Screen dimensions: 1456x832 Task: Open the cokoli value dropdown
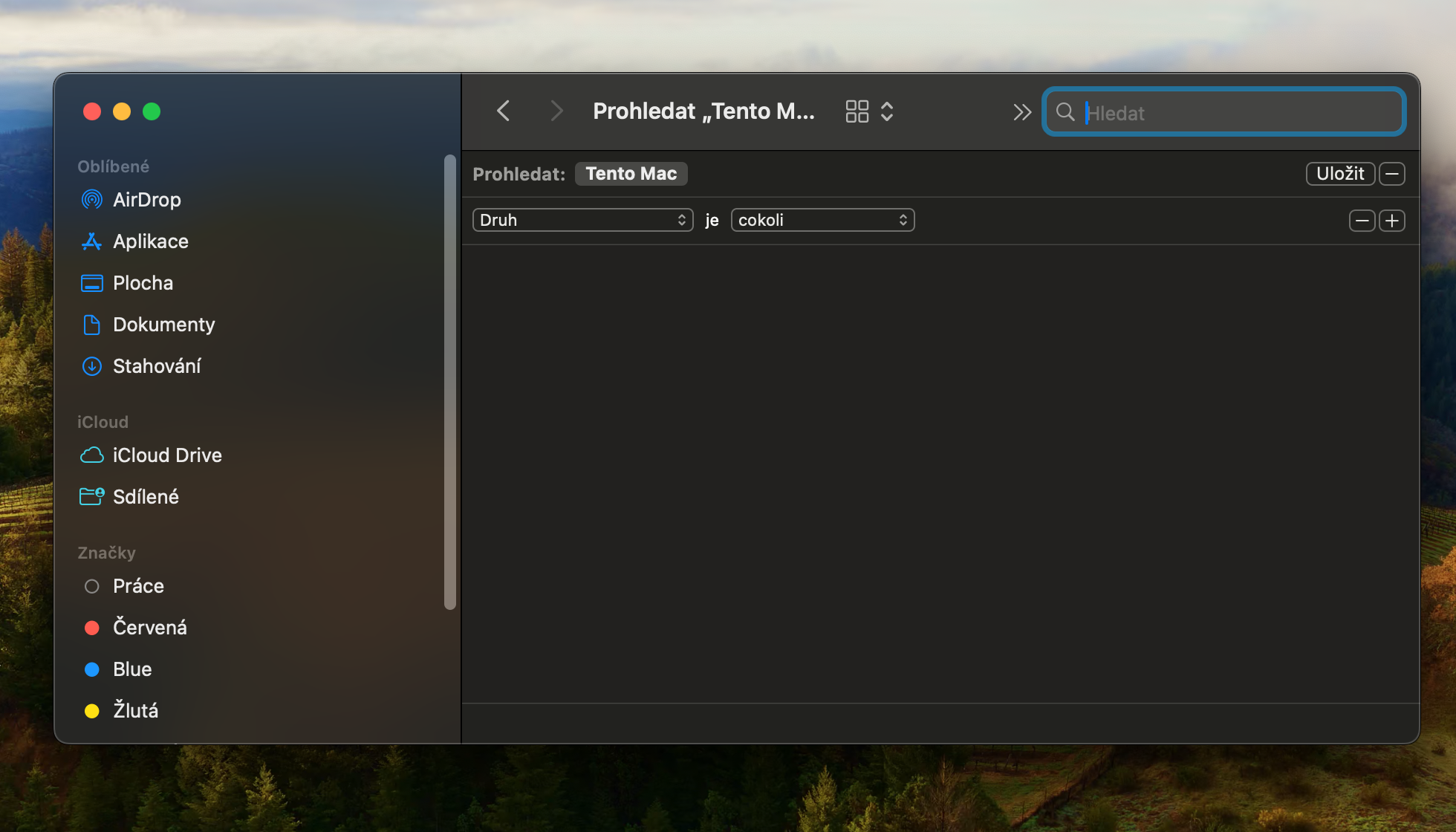[x=822, y=221]
